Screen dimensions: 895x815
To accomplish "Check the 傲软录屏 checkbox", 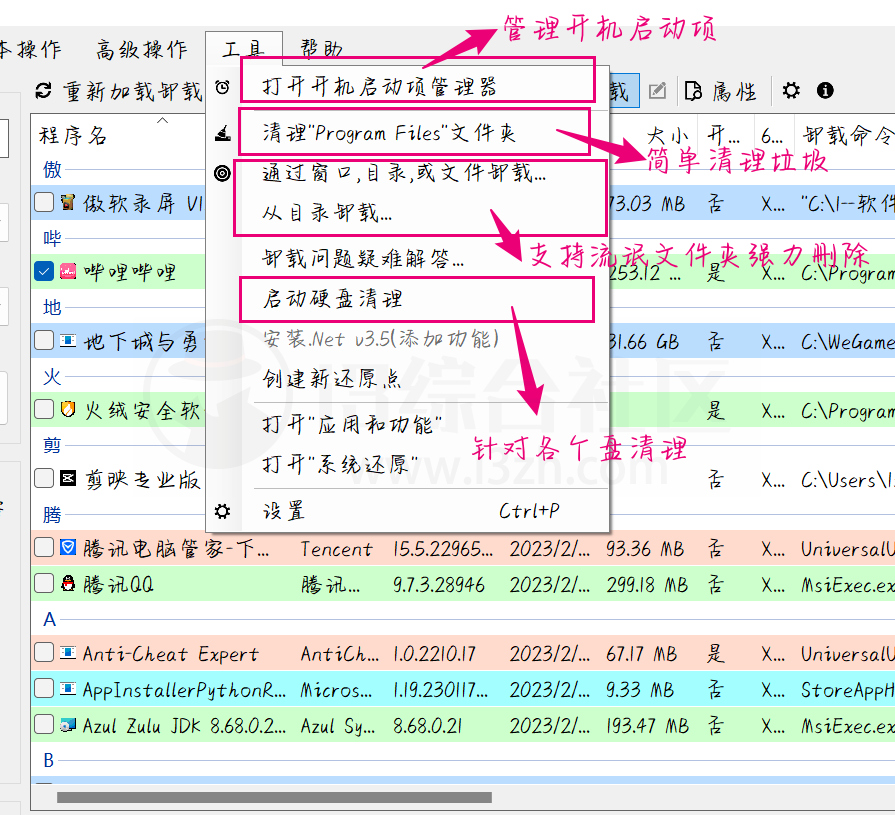I will click(x=44, y=202).
